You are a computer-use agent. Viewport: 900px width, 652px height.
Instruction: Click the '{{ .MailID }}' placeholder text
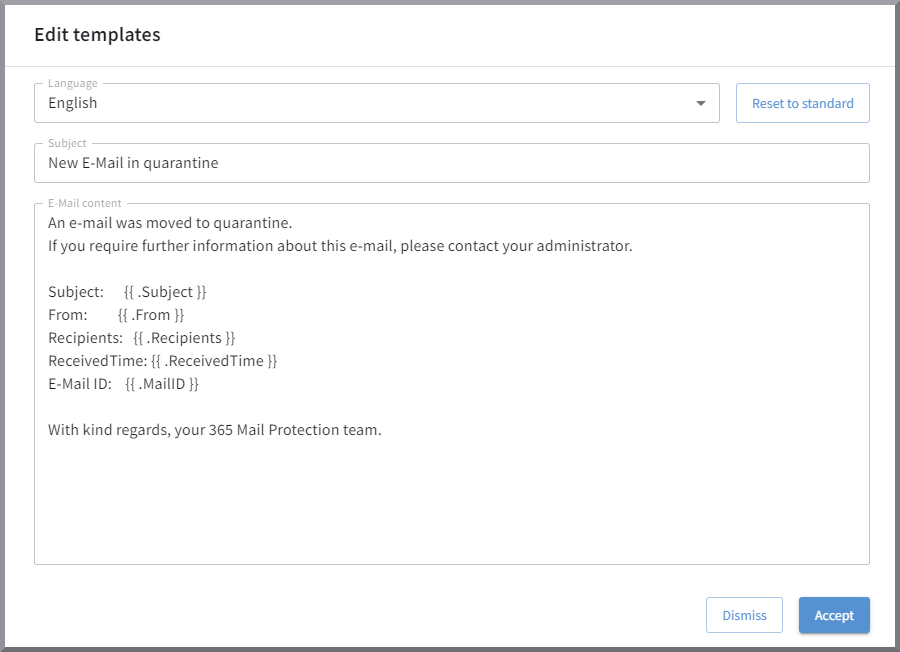tap(162, 384)
